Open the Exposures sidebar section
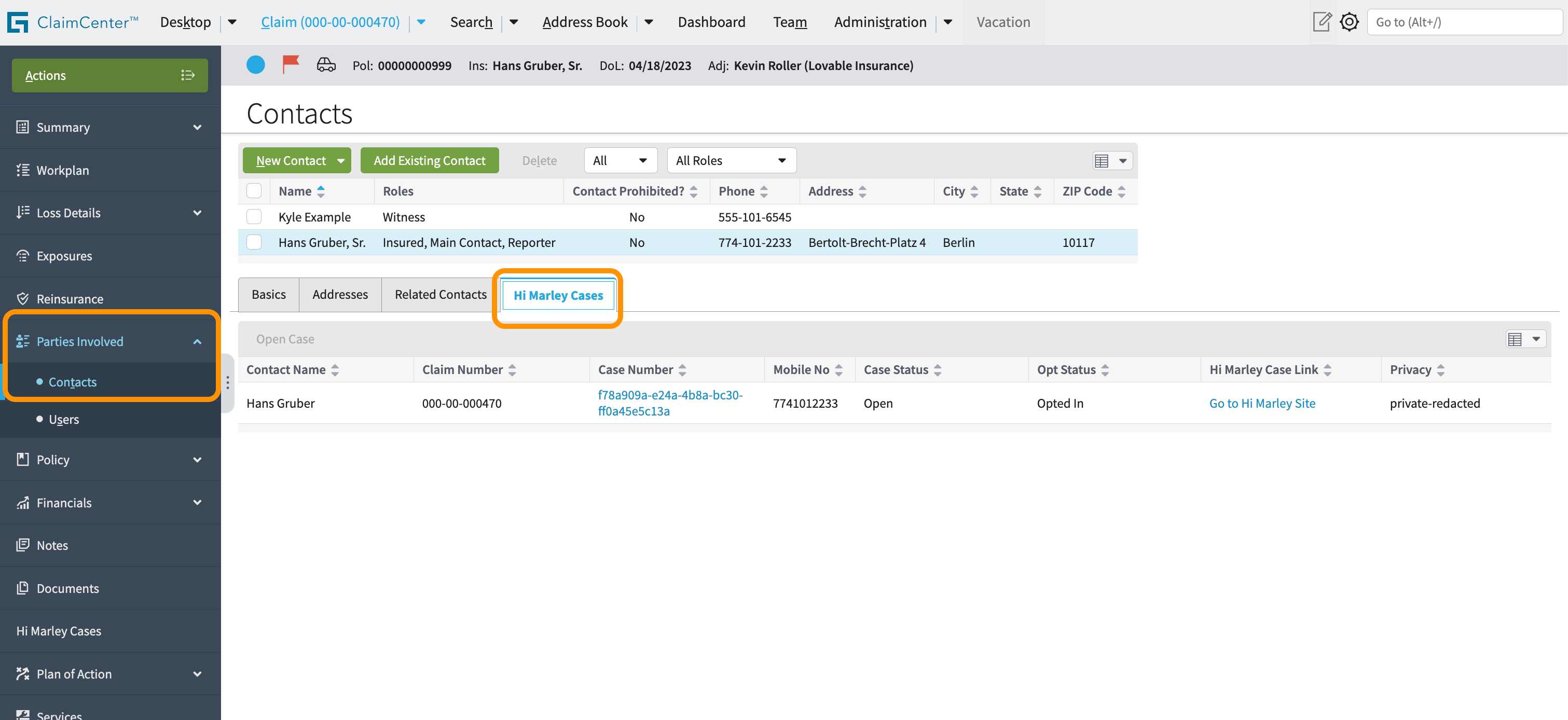Screen dimensions: 1568x720 coord(64,255)
